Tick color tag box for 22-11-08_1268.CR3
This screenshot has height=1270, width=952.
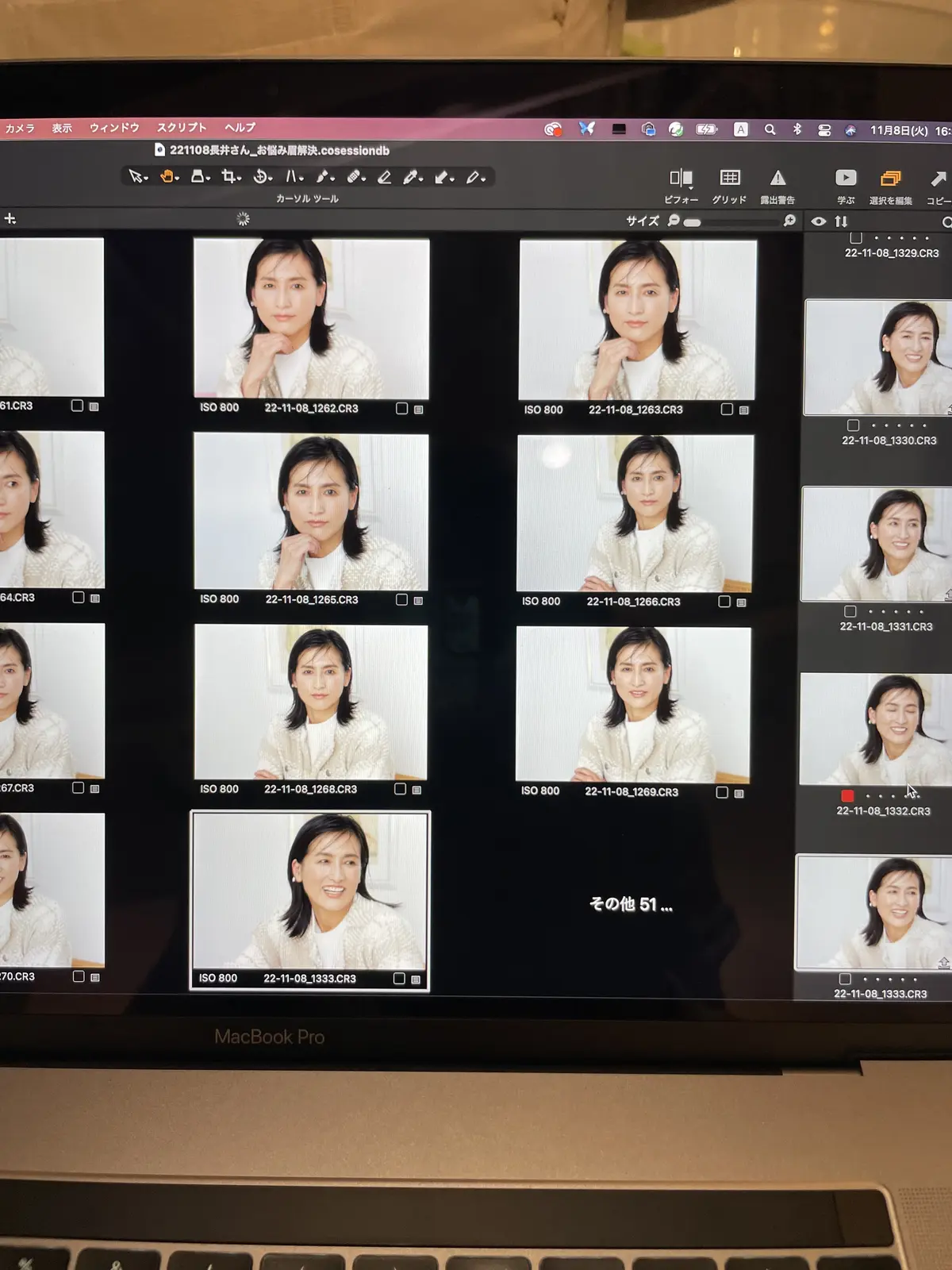coord(400,788)
